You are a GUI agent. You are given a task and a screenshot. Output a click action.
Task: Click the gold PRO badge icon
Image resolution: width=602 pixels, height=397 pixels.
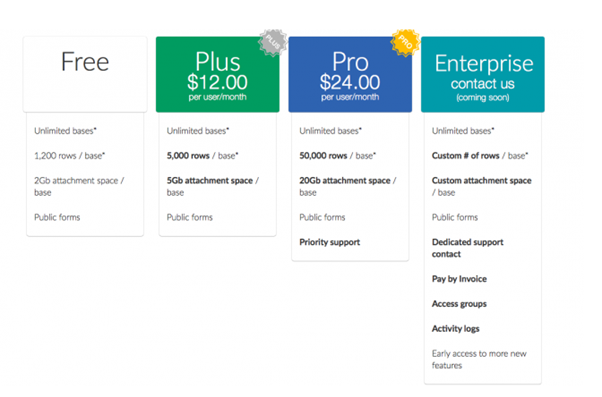click(x=405, y=42)
